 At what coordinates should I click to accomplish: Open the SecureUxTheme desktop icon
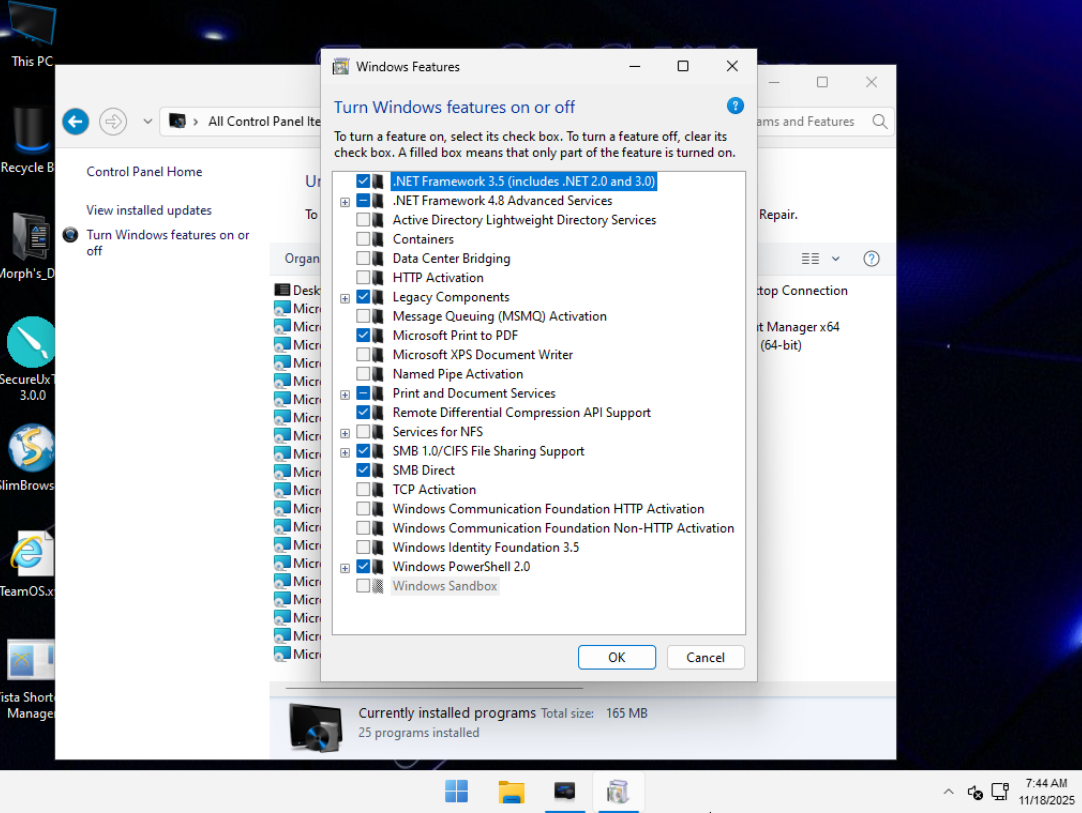[x=30, y=343]
